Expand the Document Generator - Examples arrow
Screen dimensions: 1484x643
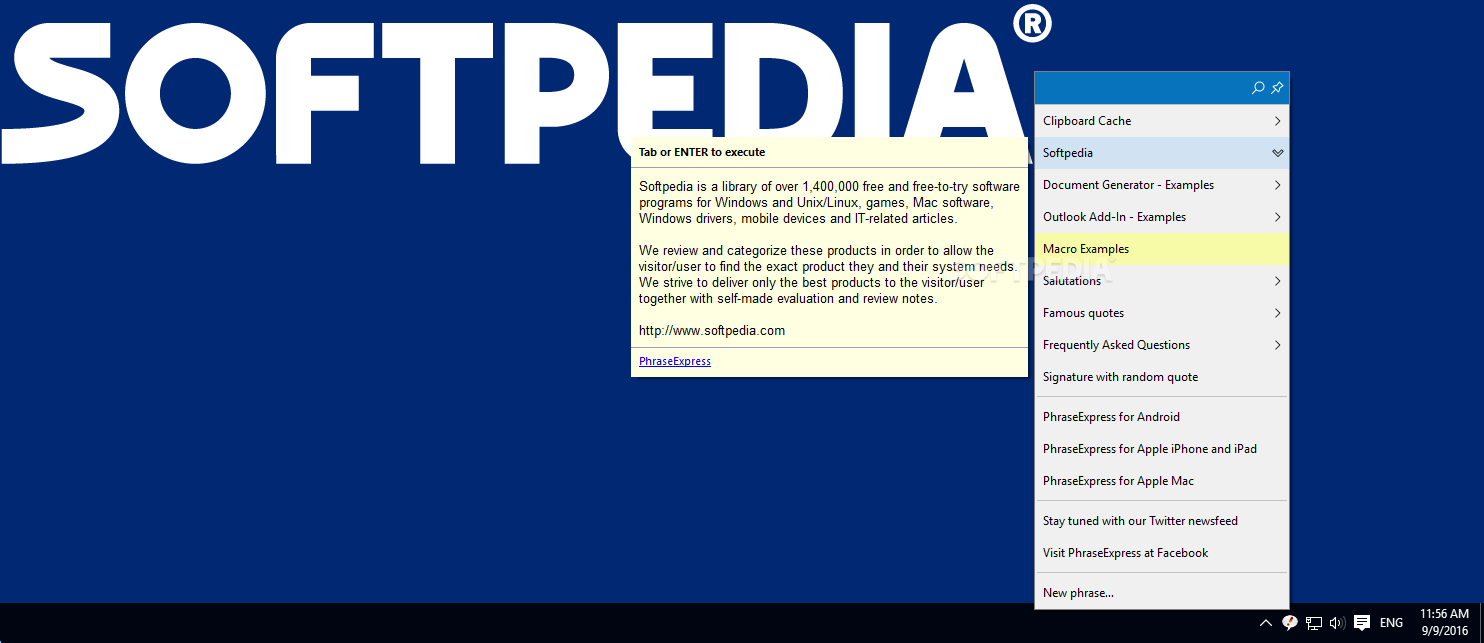coord(1277,185)
